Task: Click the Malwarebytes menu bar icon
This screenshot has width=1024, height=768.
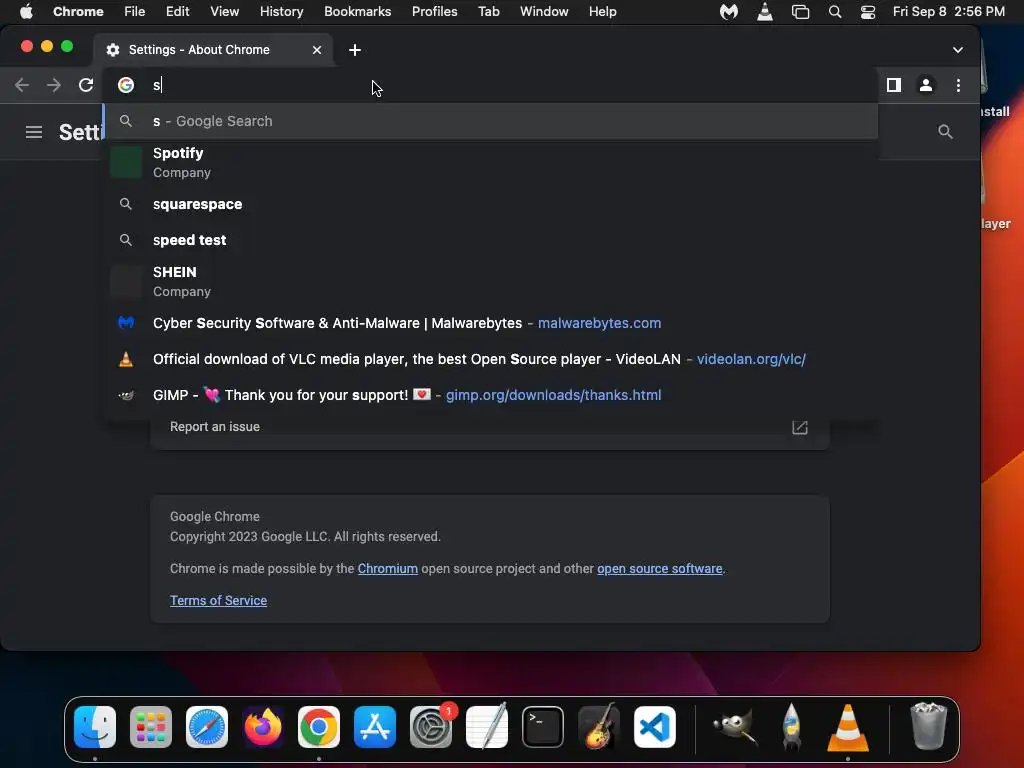Action: click(x=729, y=12)
